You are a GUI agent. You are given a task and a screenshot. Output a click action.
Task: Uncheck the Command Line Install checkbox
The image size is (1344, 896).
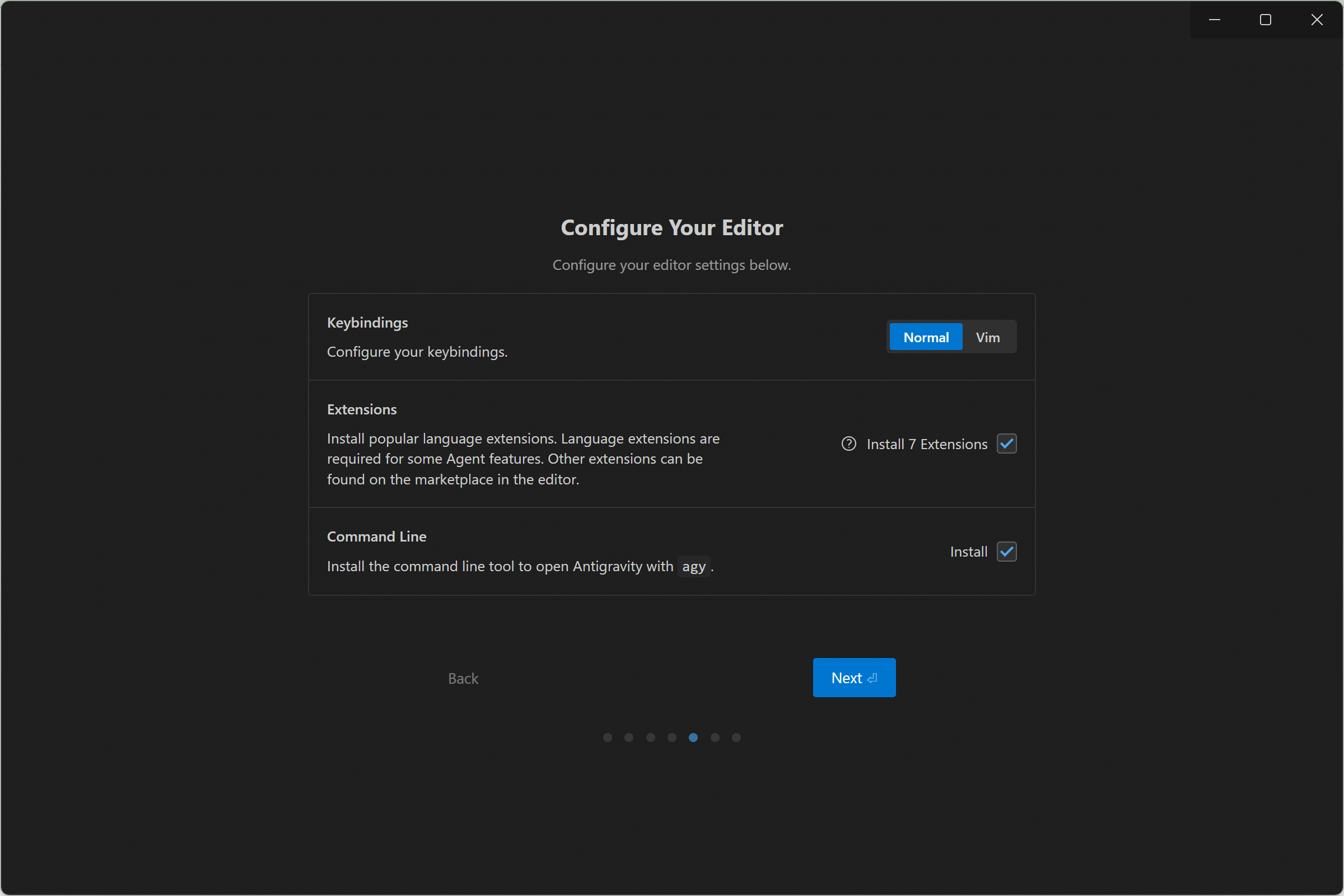tap(1006, 552)
